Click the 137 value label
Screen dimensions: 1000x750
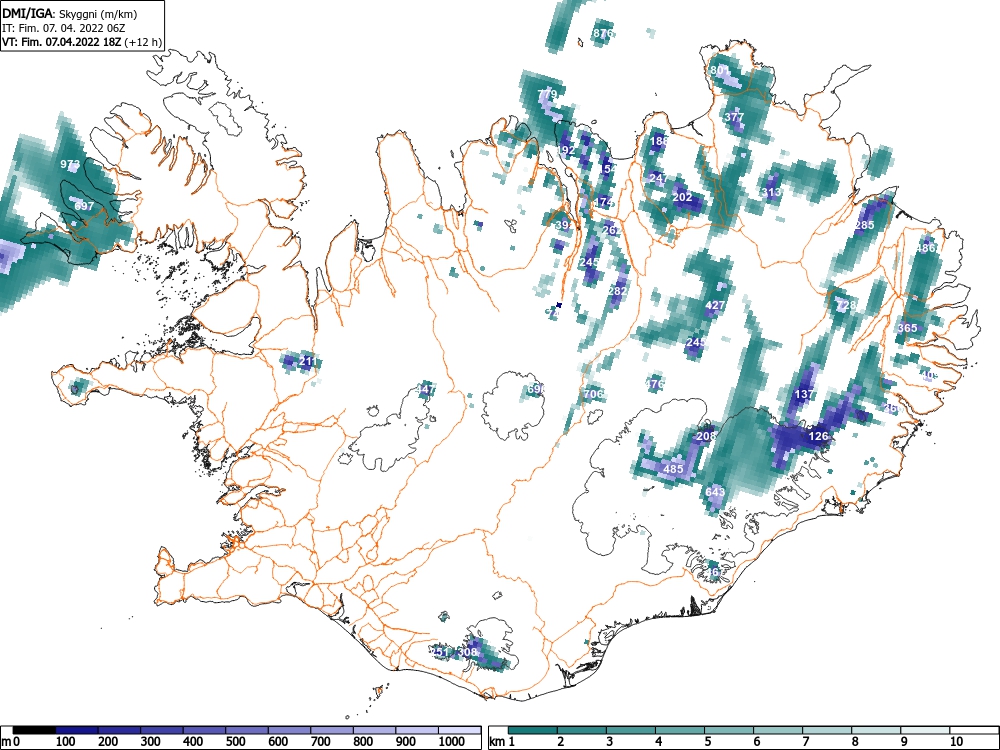click(x=804, y=394)
